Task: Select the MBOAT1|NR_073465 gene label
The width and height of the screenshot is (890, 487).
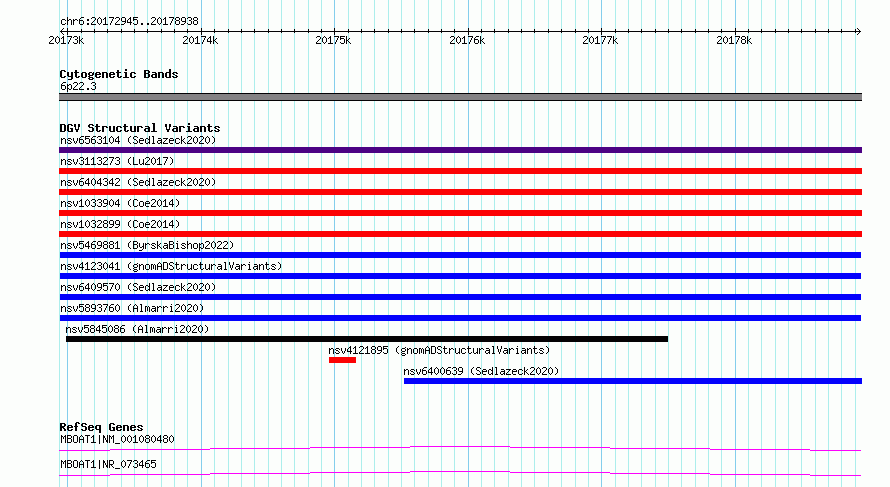Action: pos(108,464)
